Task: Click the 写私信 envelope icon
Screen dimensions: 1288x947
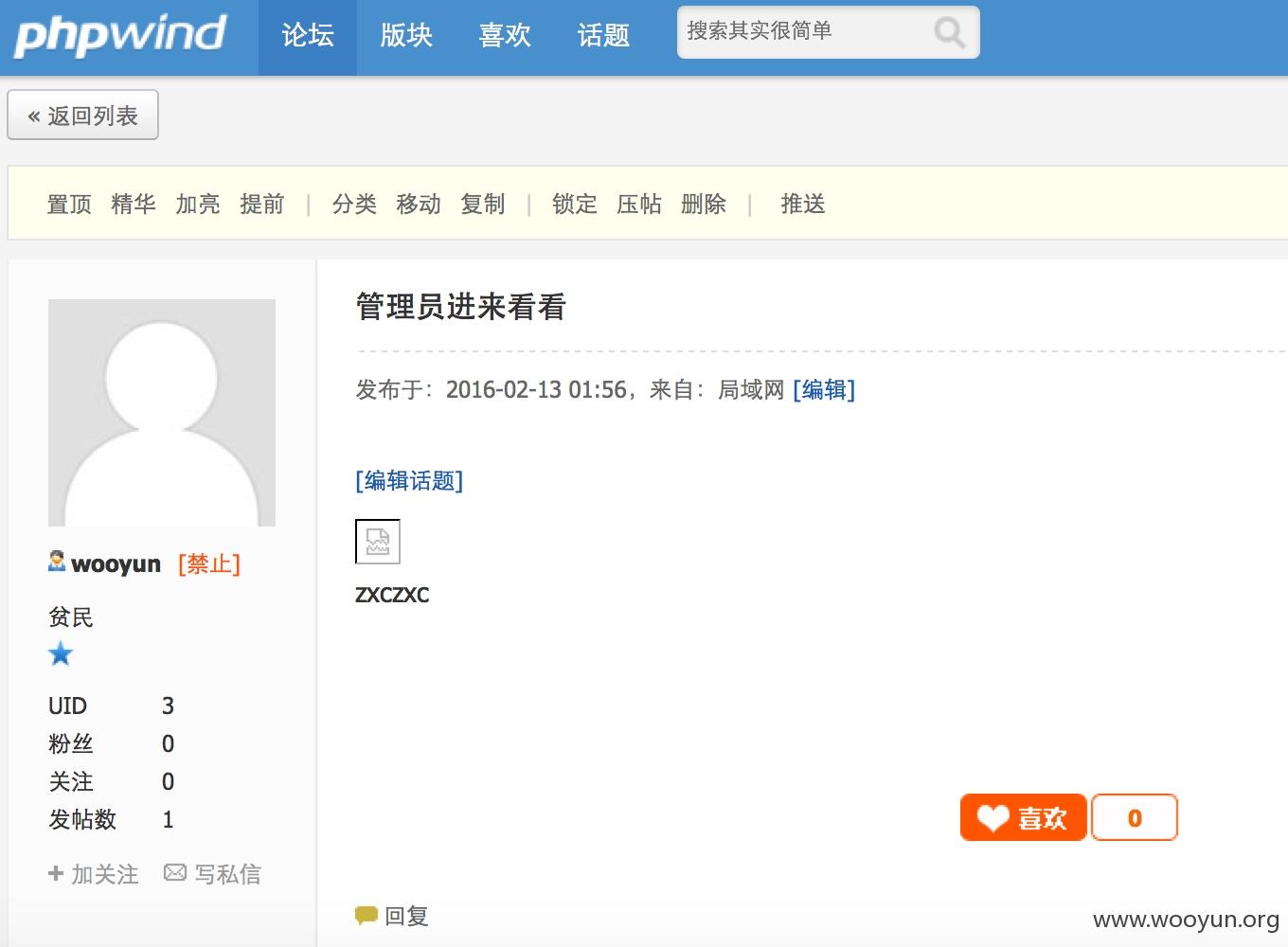Action: pos(175,872)
